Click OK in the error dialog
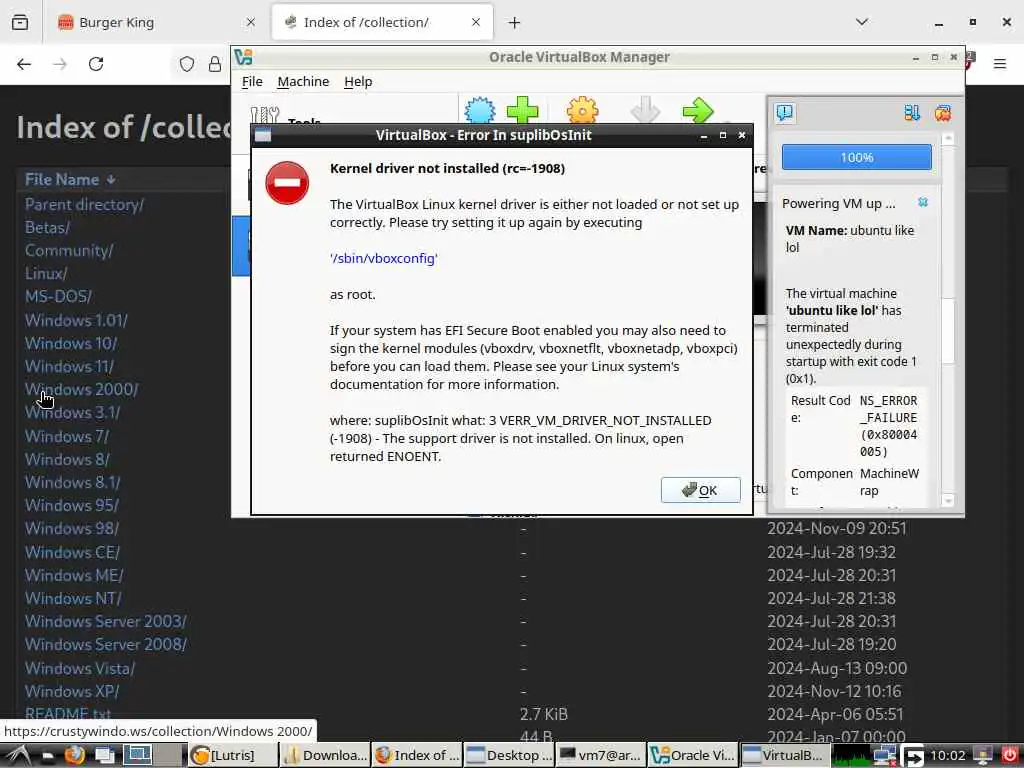The image size is (1024, 768). 700,490
